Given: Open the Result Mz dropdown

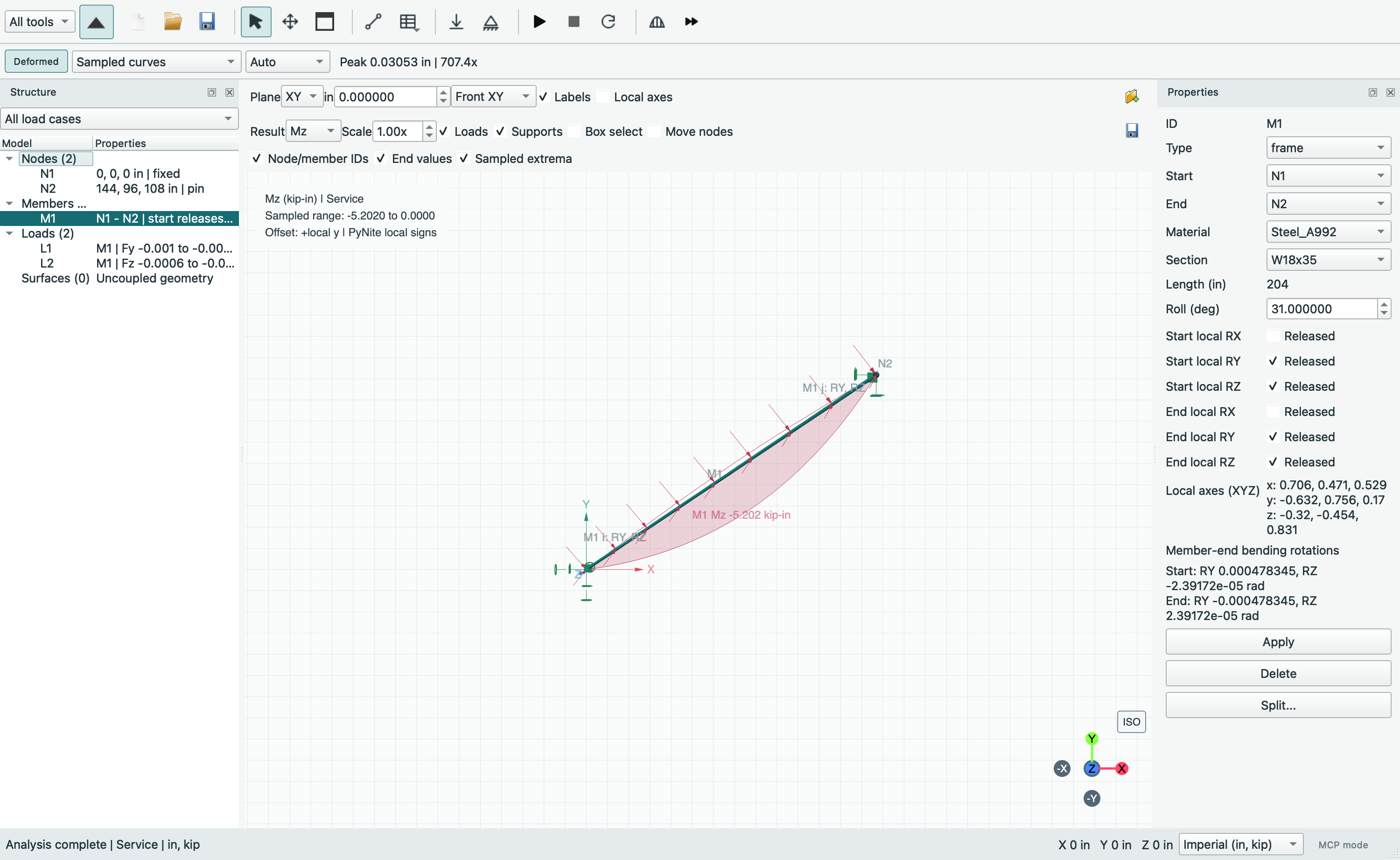Looking at the screenshot, I should point(313,131).
